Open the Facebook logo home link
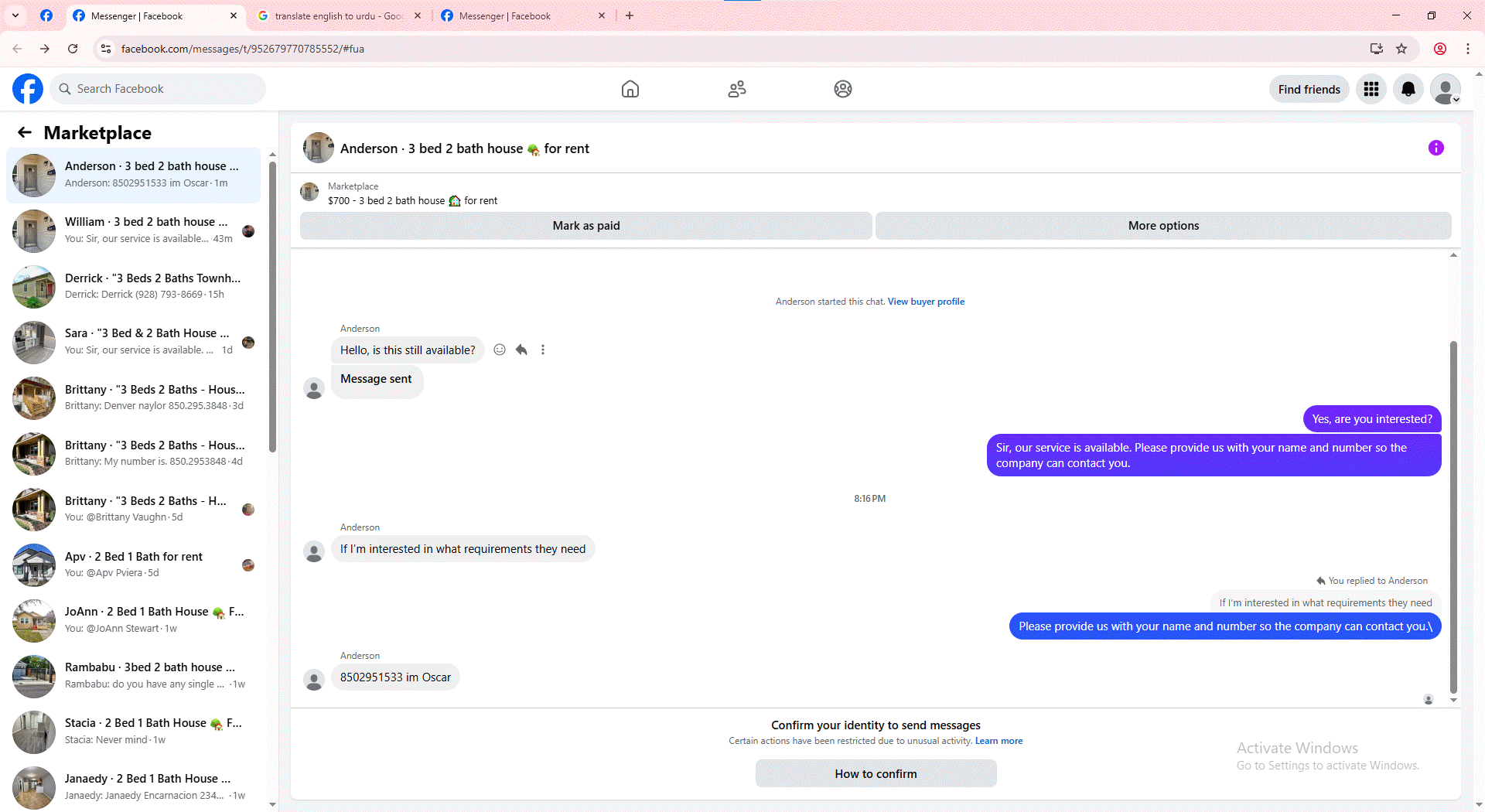Image resolution: width=1485 pixels, height=812 pixels. pos(28,89)
